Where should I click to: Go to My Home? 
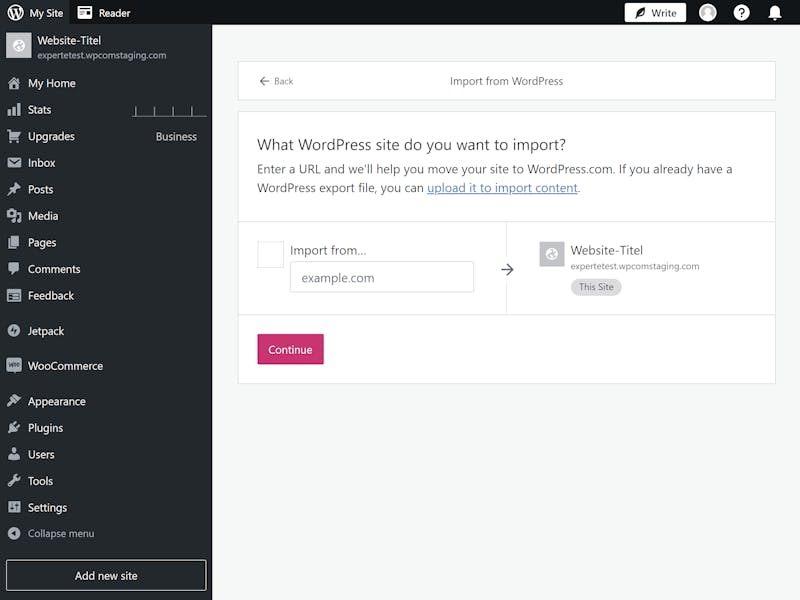click(x=52, y=83)
